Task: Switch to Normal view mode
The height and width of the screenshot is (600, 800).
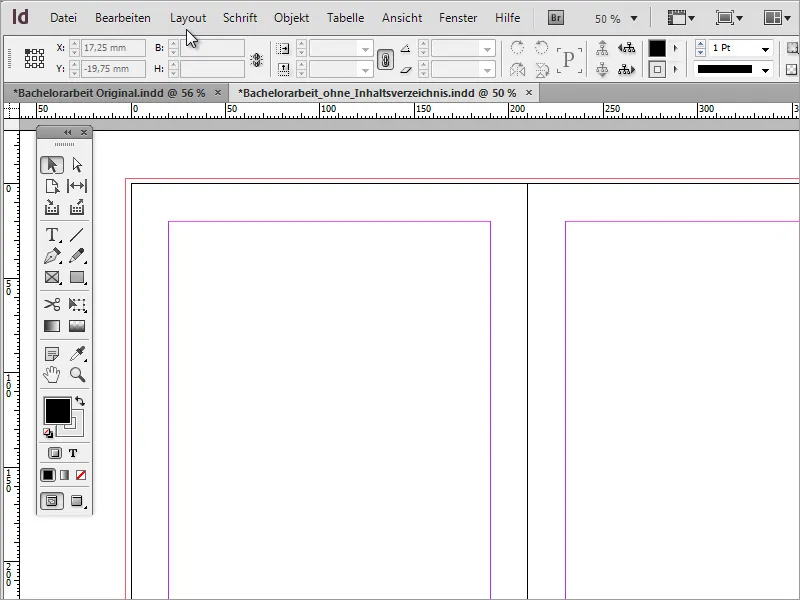Action: [x=52, y=501]
